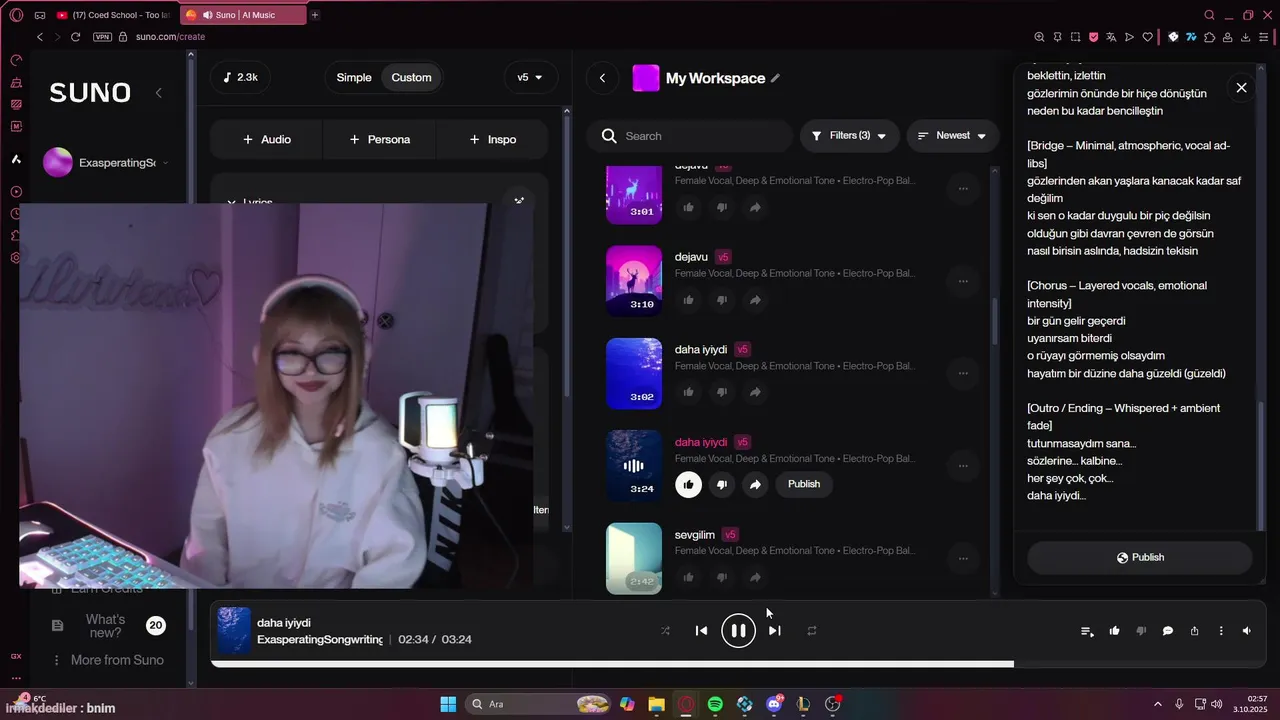Image resolution: width=1280 pixels, height=720 pixels.
Task: Select the Suno AI Music browser tab
Action: 243,15
